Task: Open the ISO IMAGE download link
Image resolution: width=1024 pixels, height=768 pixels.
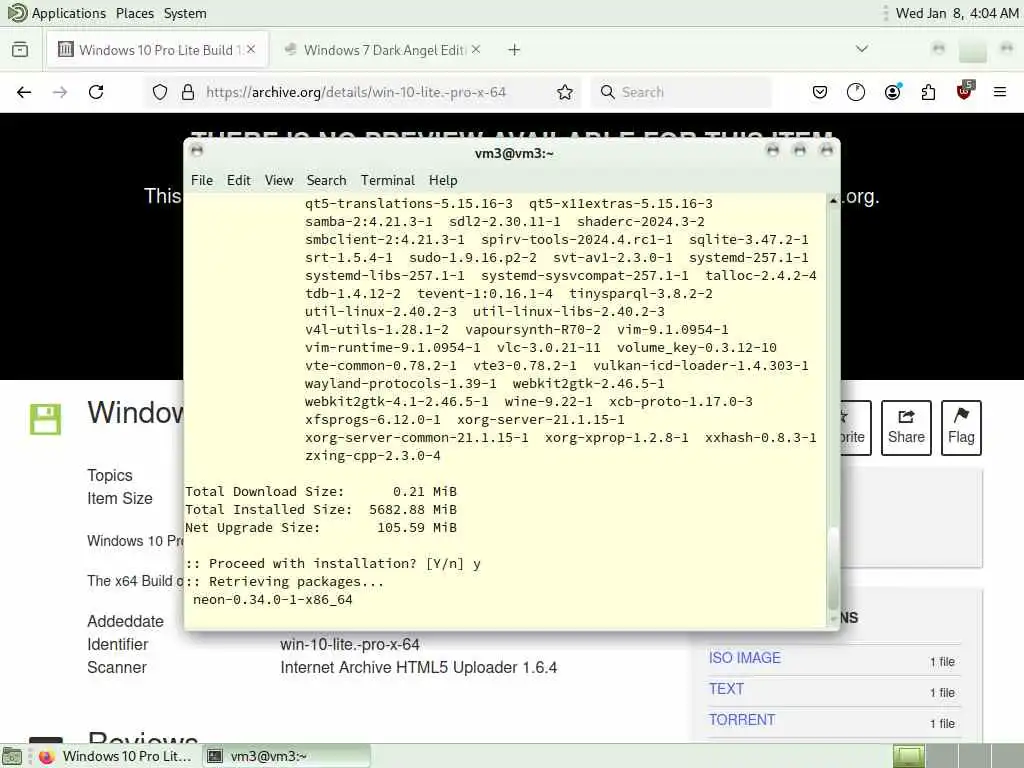Action: 744,658
